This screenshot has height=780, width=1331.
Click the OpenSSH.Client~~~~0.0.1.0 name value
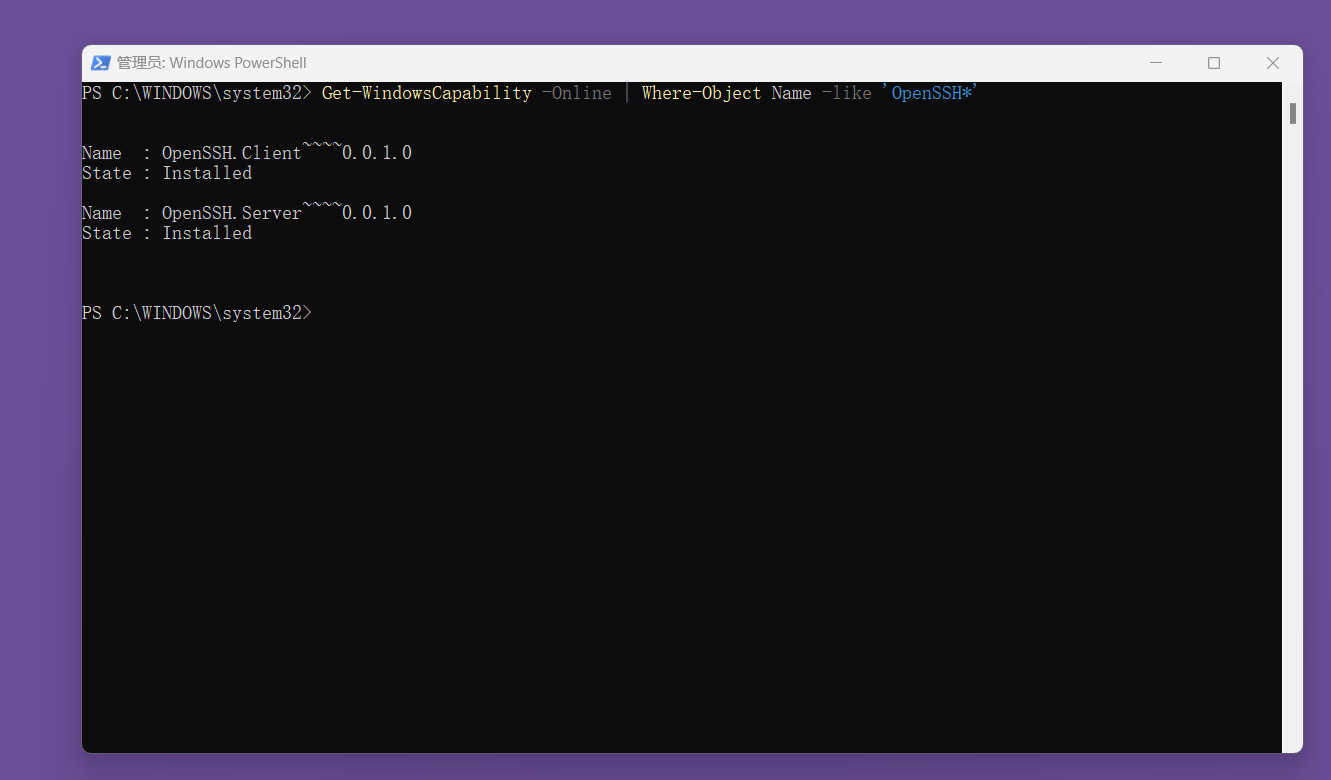point(287,153)
